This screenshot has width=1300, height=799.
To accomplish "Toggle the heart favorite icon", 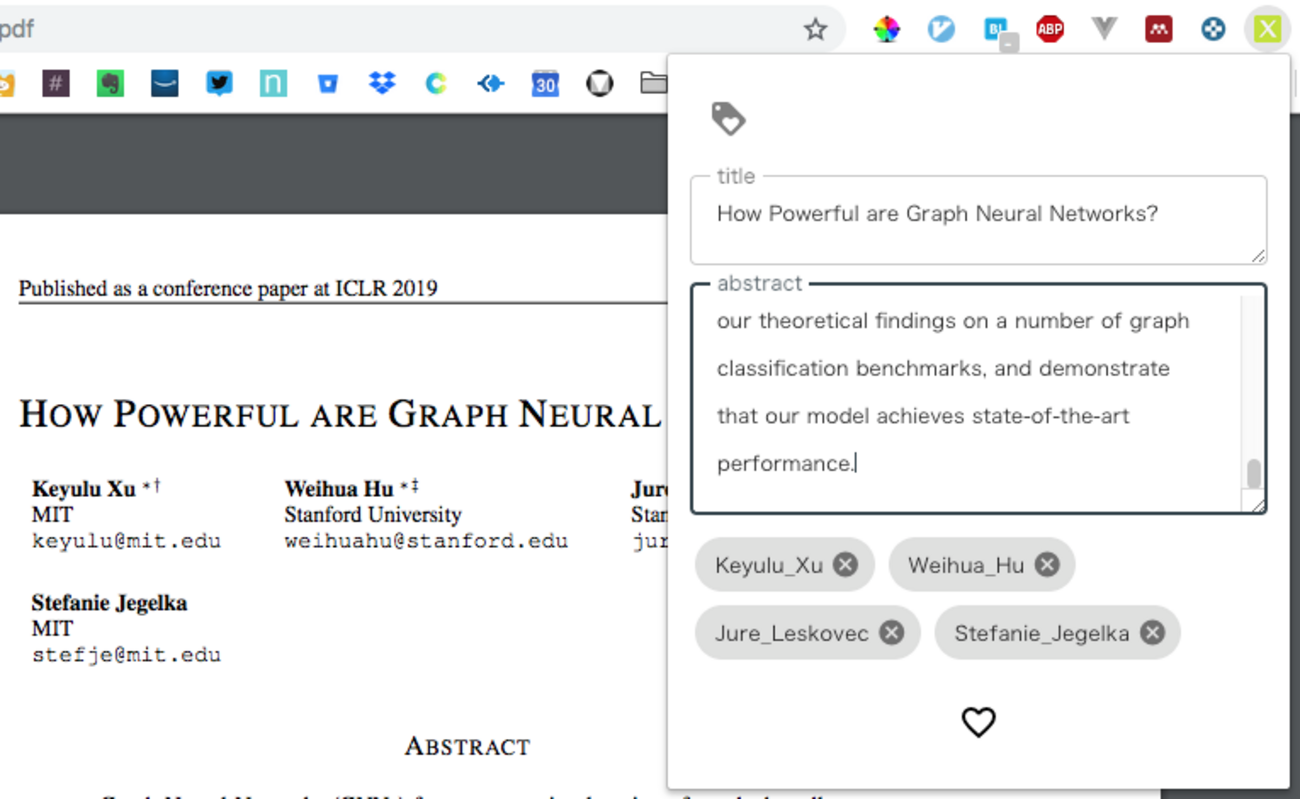I will [x=978, y=722].
